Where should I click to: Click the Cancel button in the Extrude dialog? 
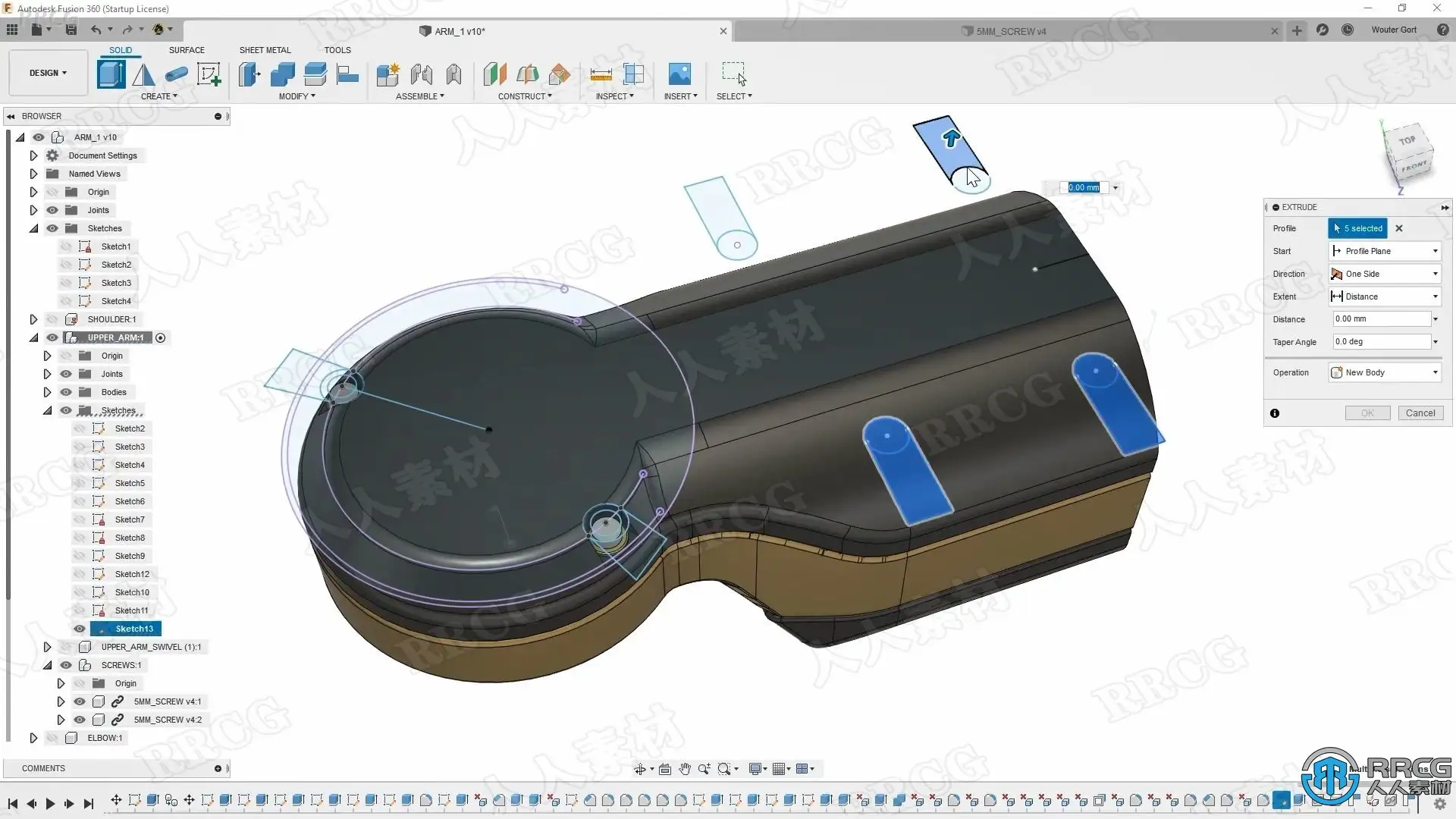[x=1420, y=413]
